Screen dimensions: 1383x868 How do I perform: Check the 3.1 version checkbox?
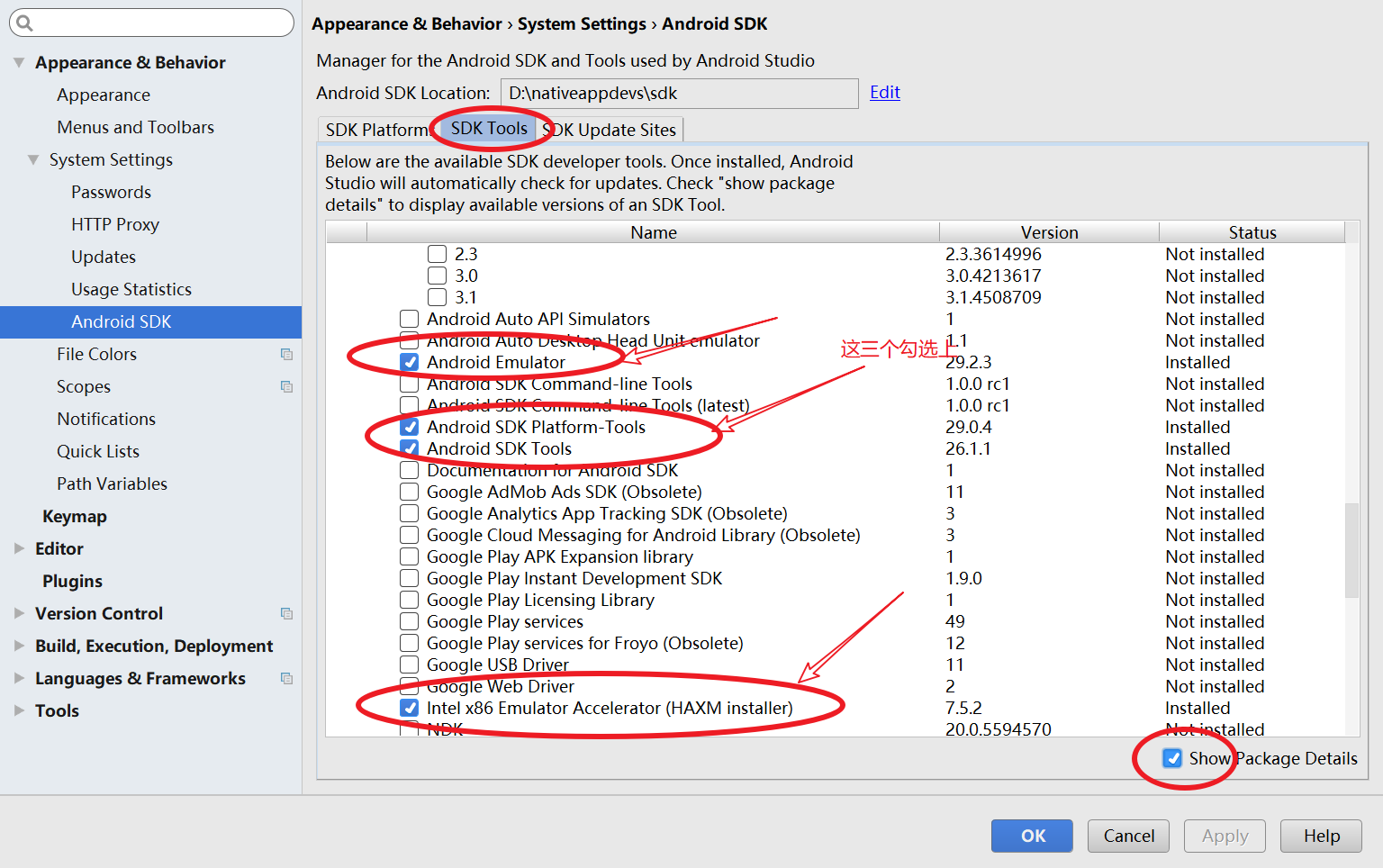(x=437, y=297)
